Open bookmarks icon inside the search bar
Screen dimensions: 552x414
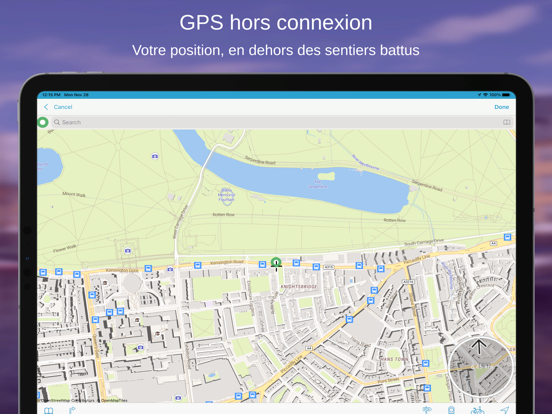pyautogui.click(x=506, y=122)
